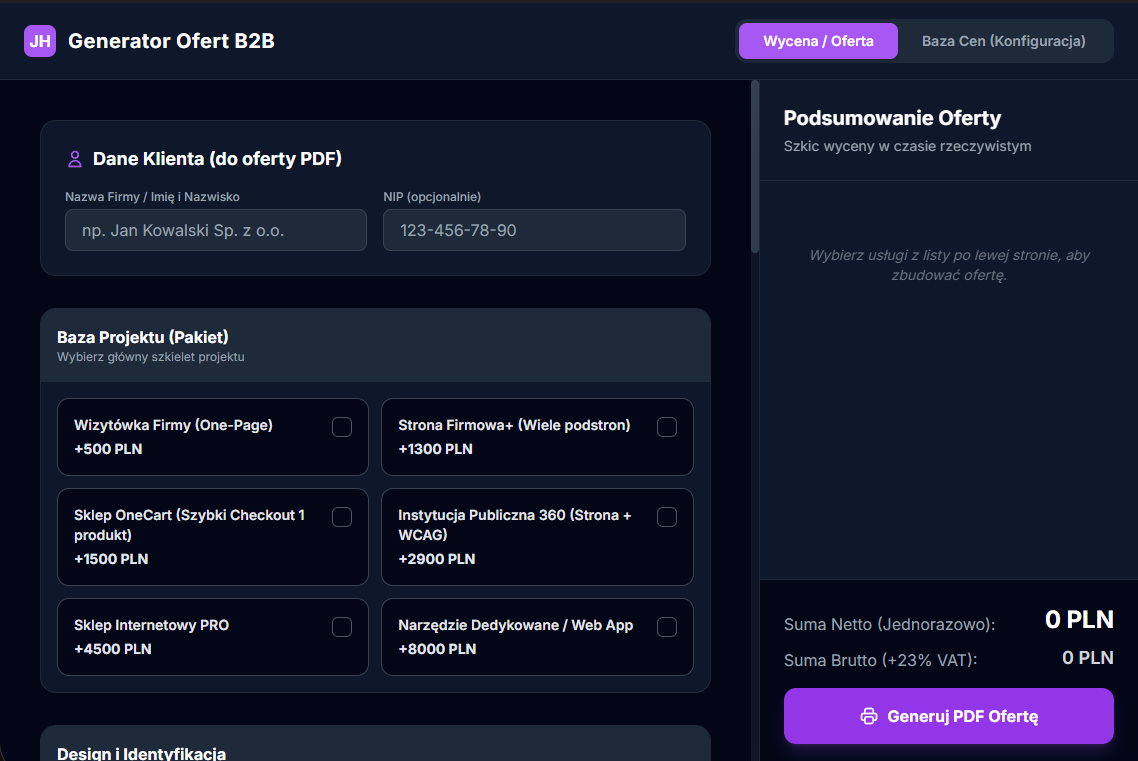Screen dimensions: 1138x761
Task: Click the +8000 PLN price label
Action: pos(437,649)
